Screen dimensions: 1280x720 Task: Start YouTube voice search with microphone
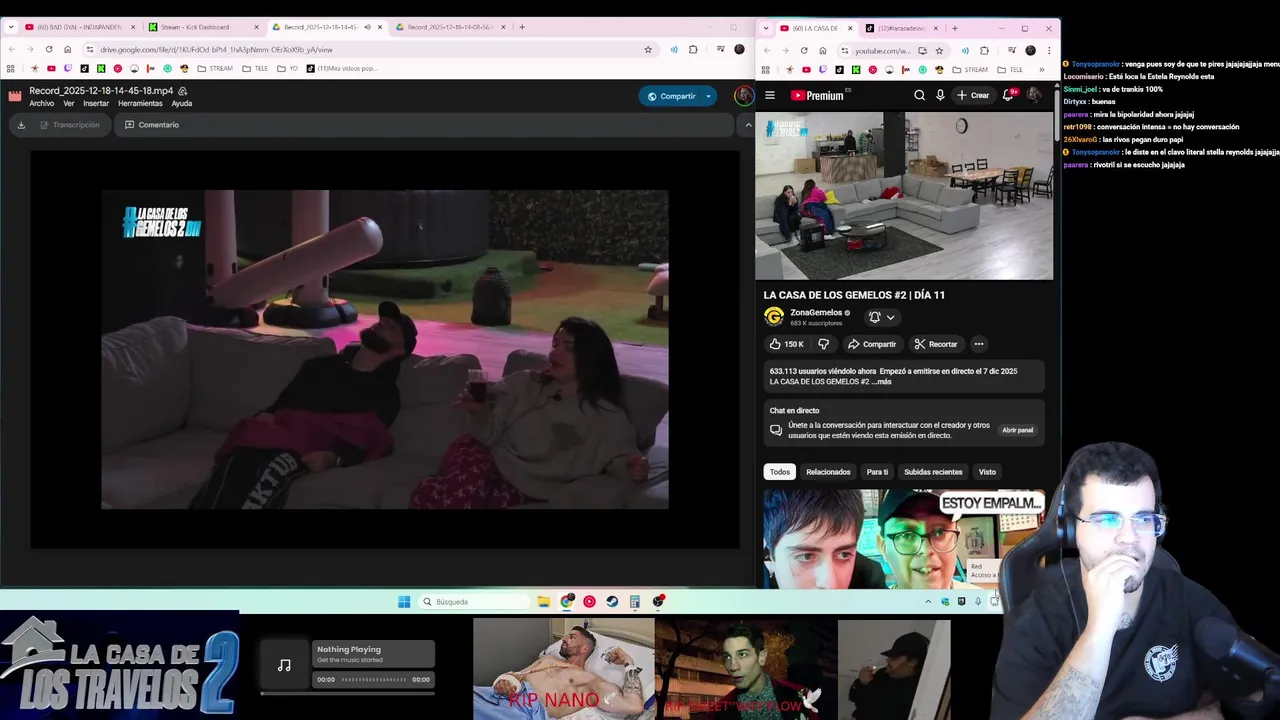tap(940, 95)
